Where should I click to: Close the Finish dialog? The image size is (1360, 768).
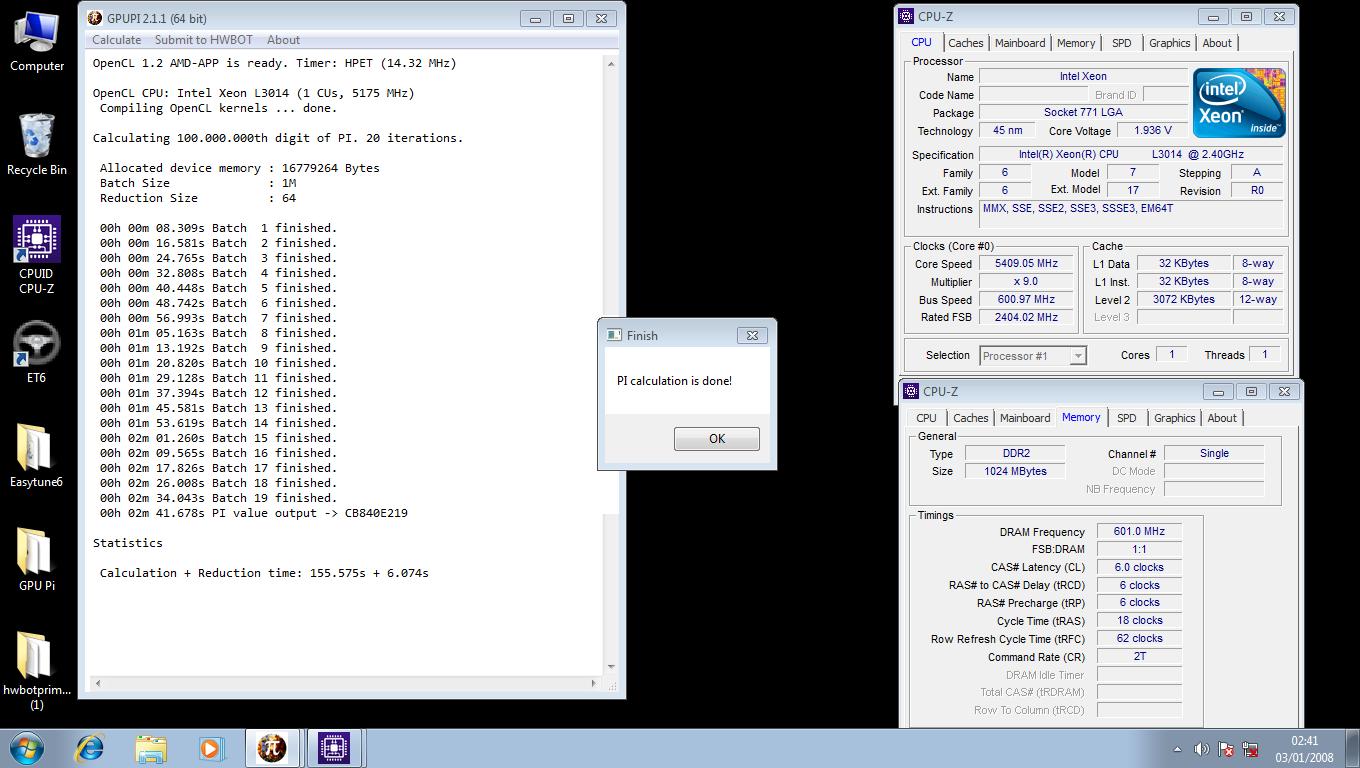click(x=752, y=335)
